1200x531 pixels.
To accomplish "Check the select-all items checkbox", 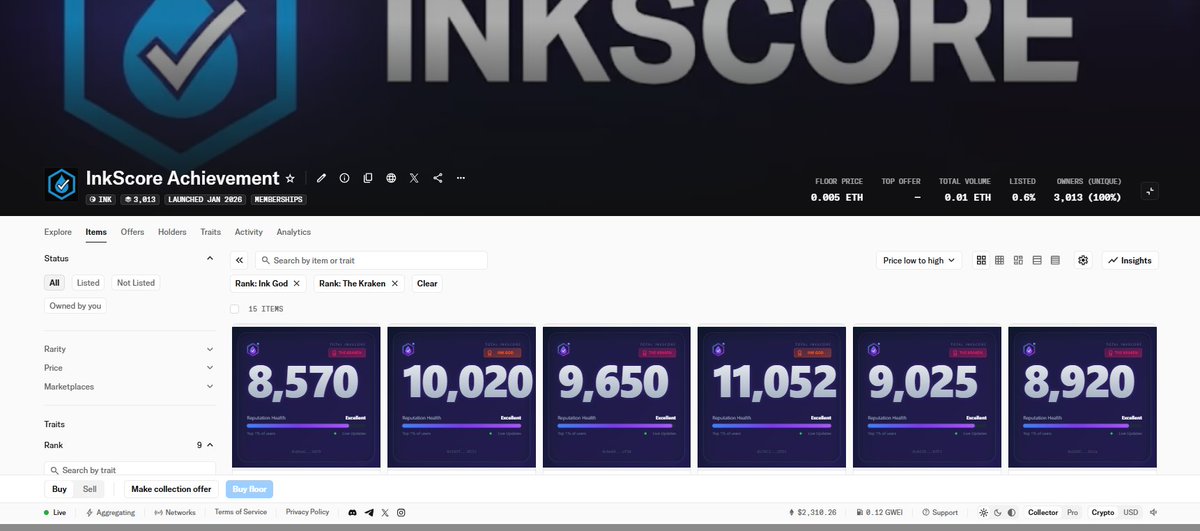I will click(235, 309).
